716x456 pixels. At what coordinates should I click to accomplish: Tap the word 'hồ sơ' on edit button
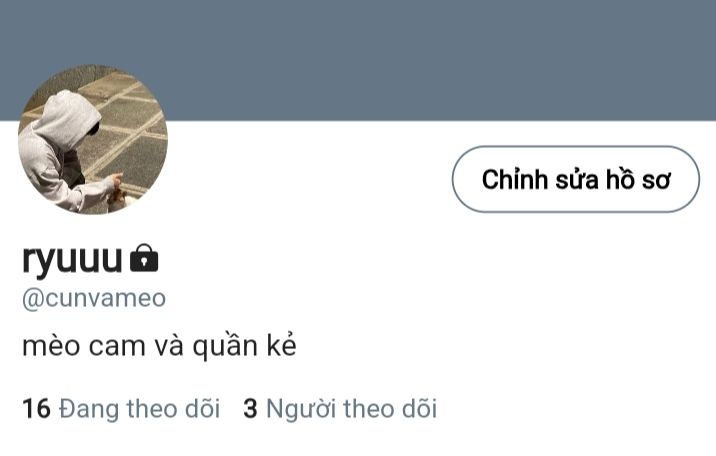coord(638,179)
